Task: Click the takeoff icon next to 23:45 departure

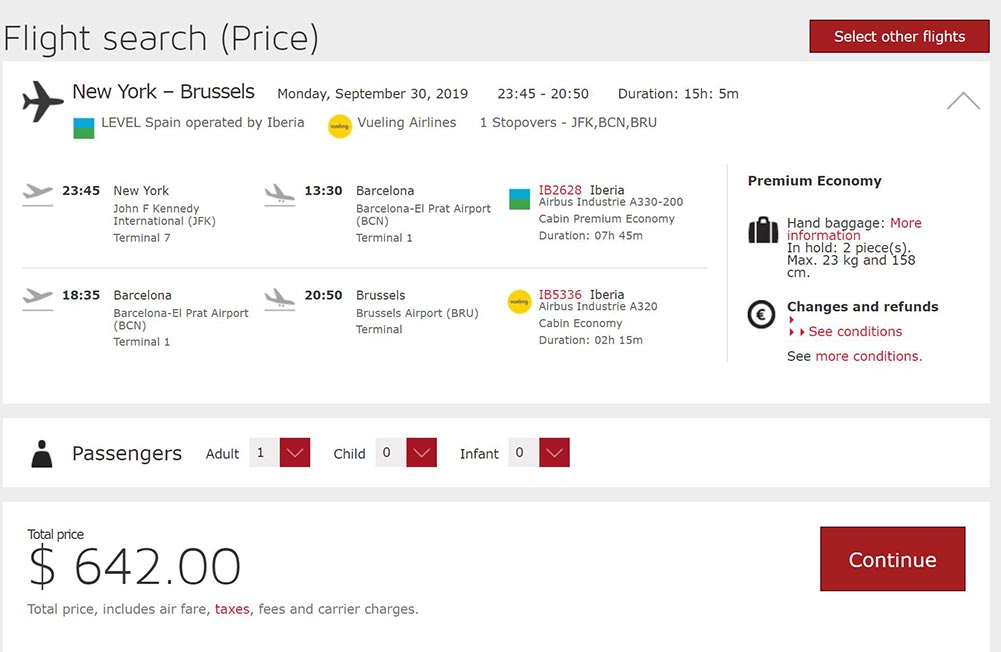Action: tap(38, 194)
